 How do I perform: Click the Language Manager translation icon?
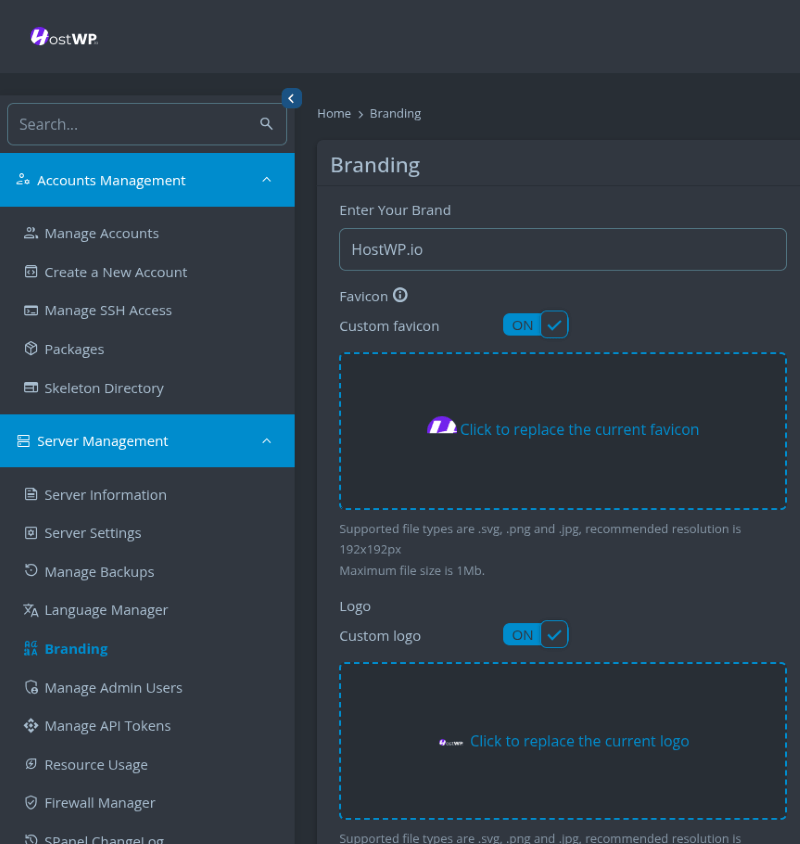(x=31, y=610)
